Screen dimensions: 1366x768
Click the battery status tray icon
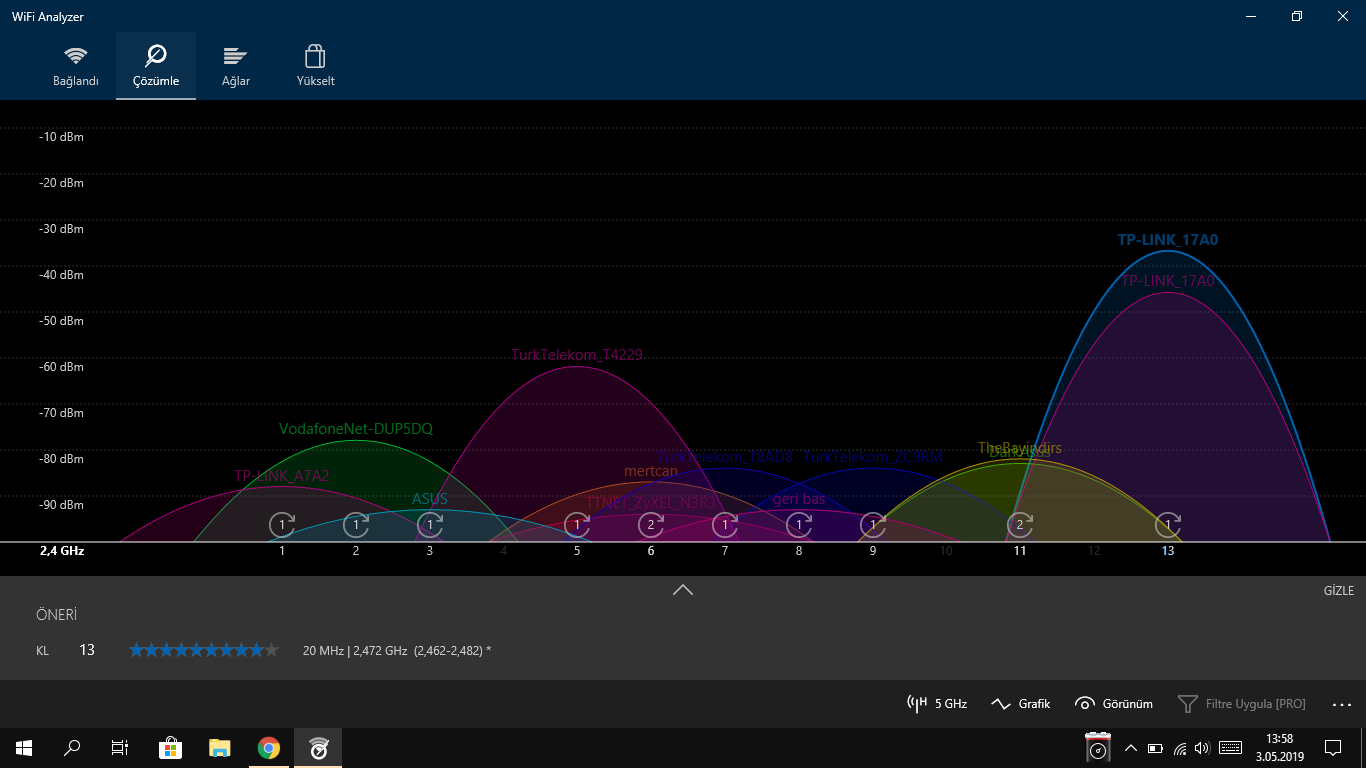tap(1155, 748)
